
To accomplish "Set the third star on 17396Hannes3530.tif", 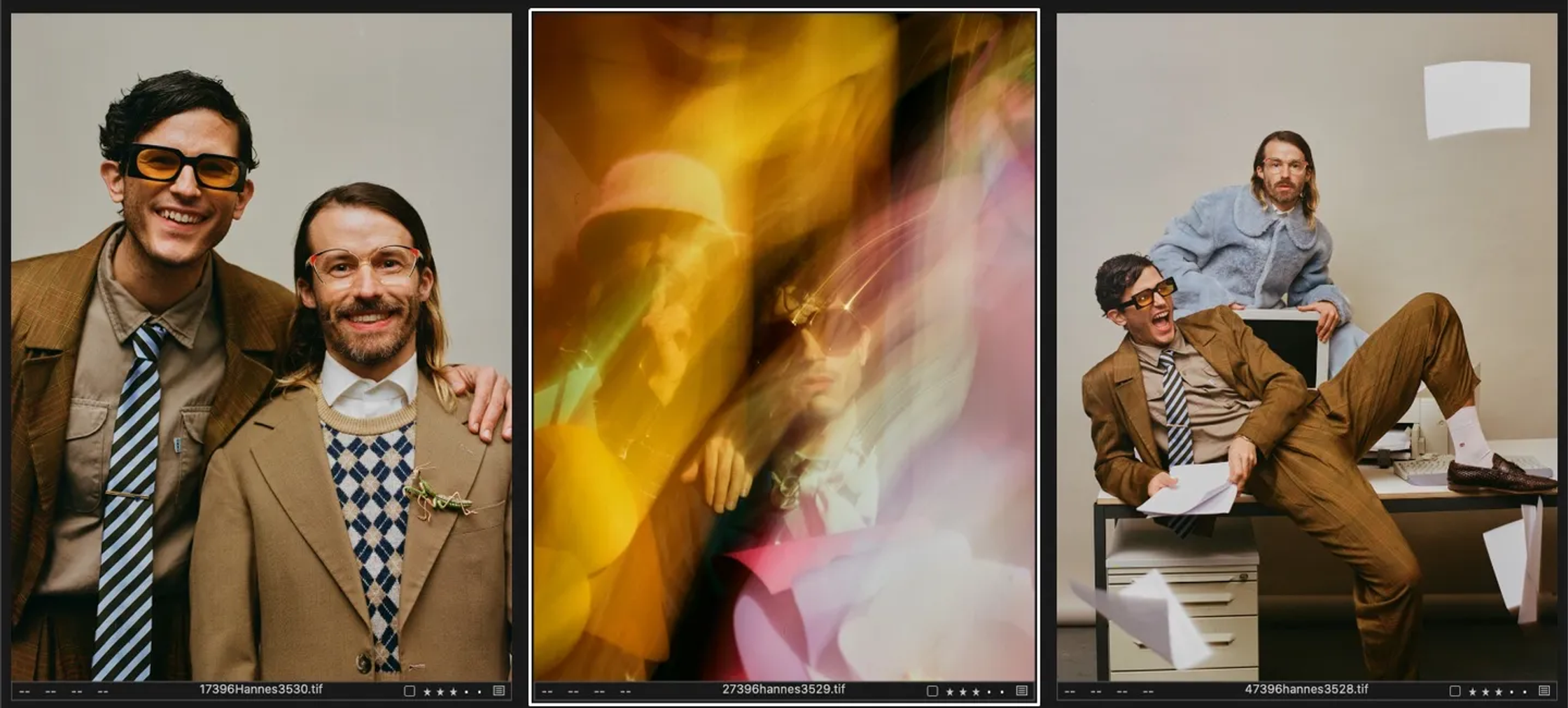I will pos(453,692).
